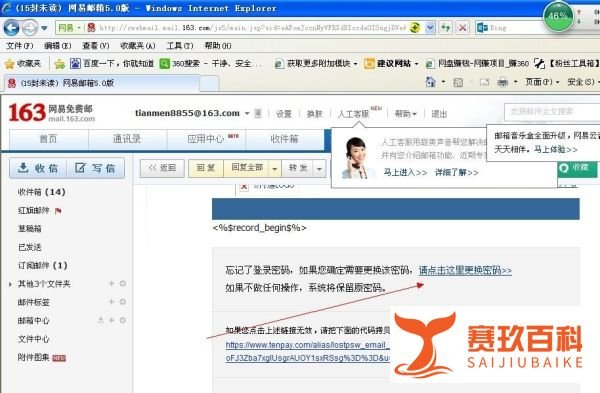
Task: Open the 工具(T) menu
Action: tap(180, 46)
